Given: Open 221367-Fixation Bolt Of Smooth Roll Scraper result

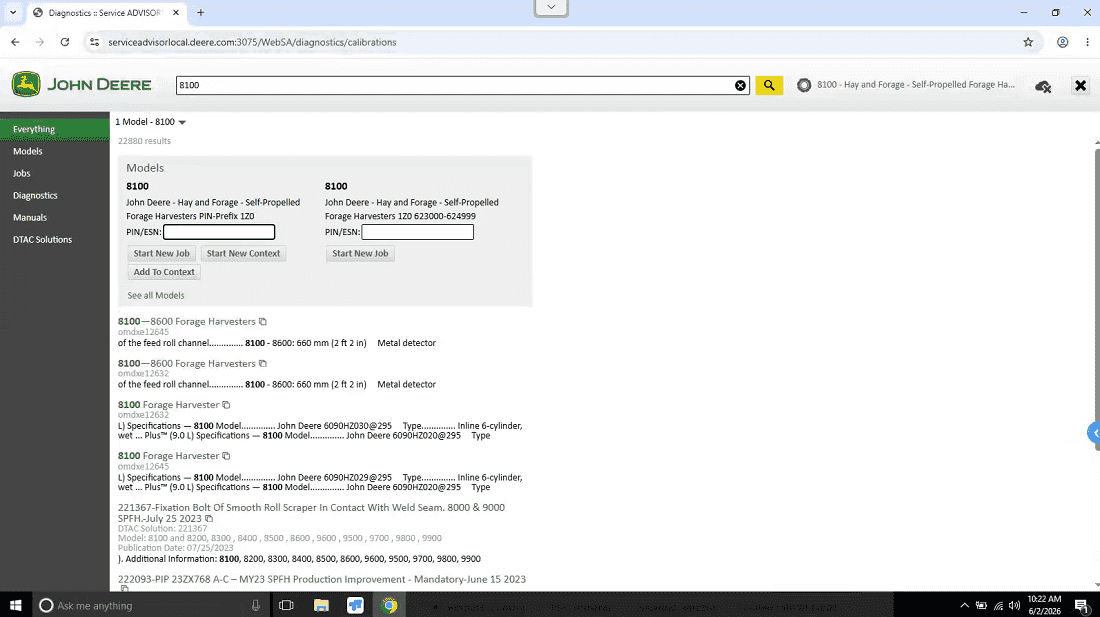Looking at the screenshot, I should (311, 513).
